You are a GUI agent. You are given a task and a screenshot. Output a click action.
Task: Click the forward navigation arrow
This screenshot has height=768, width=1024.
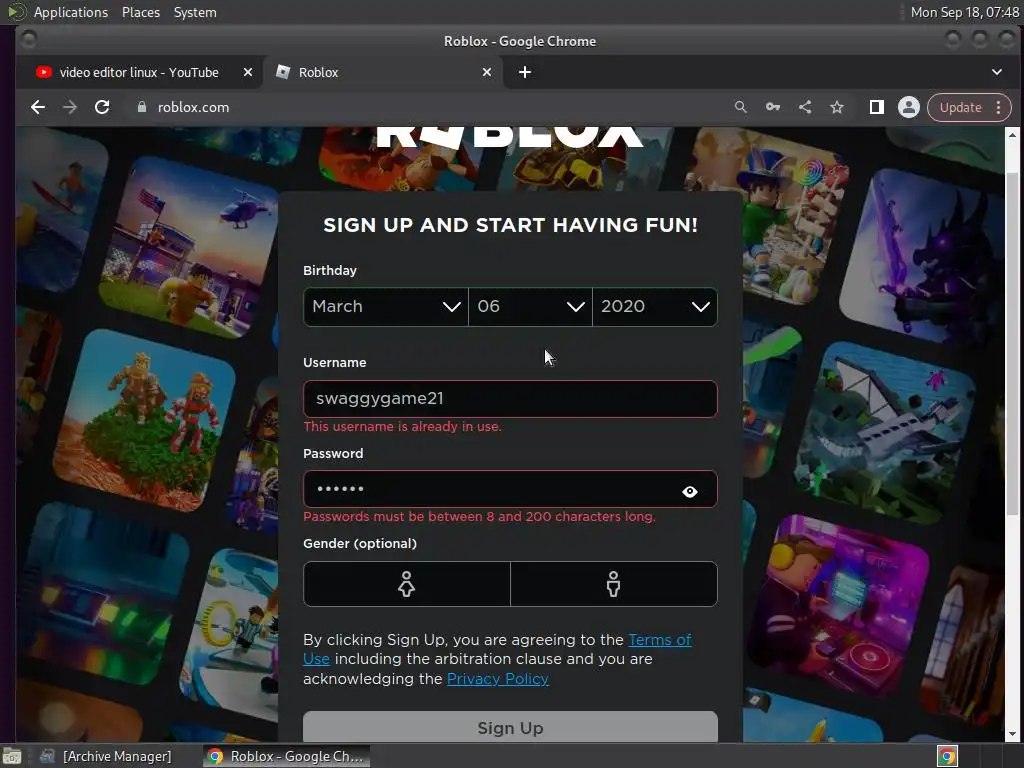[x=70, y=107]
